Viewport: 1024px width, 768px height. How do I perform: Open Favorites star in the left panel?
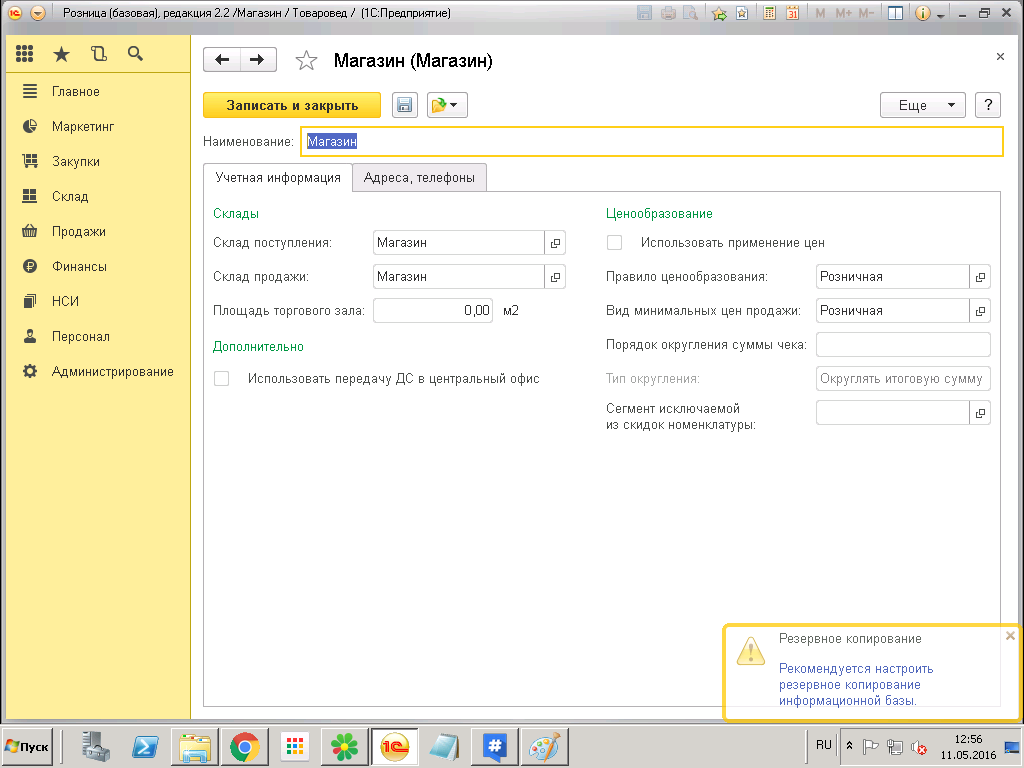point(62,54)
